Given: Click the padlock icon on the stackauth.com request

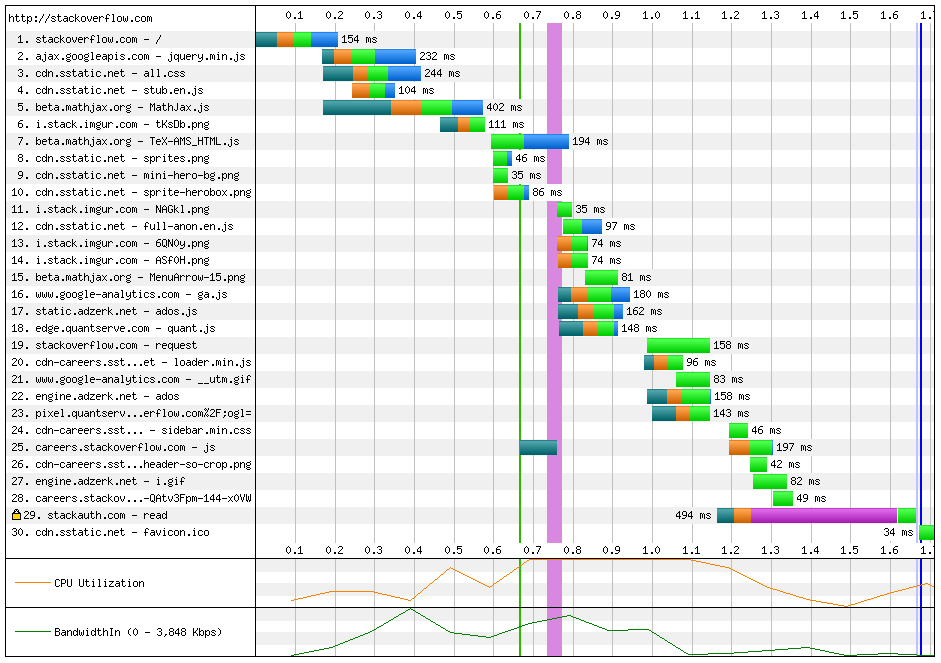Looking at the screenshot, I should 14,515.
